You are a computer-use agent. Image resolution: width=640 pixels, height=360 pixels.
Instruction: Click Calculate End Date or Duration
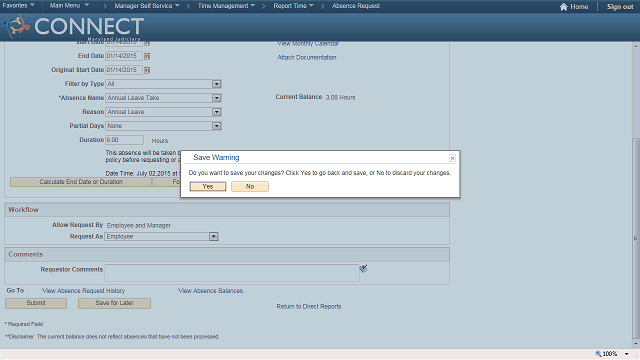81,182
